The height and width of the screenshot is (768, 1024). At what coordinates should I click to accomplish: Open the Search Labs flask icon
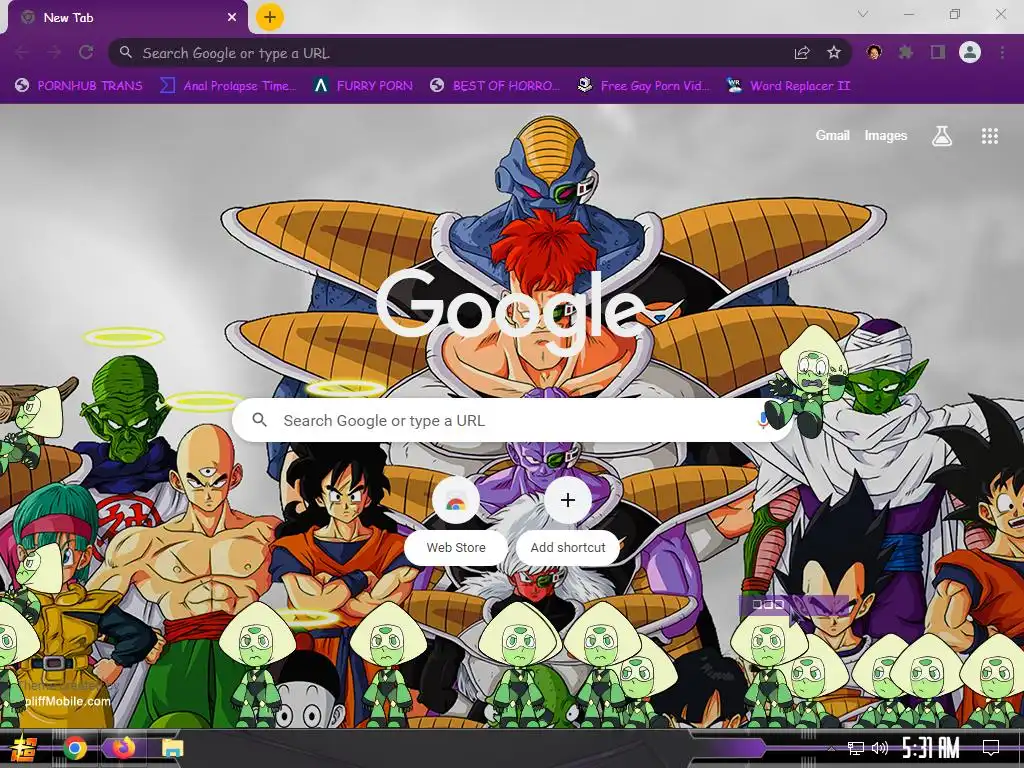click(942, 136)
